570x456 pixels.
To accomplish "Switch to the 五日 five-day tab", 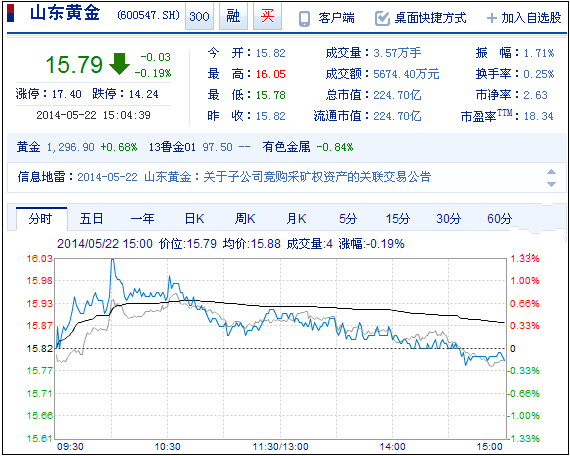I will [91, 219].
